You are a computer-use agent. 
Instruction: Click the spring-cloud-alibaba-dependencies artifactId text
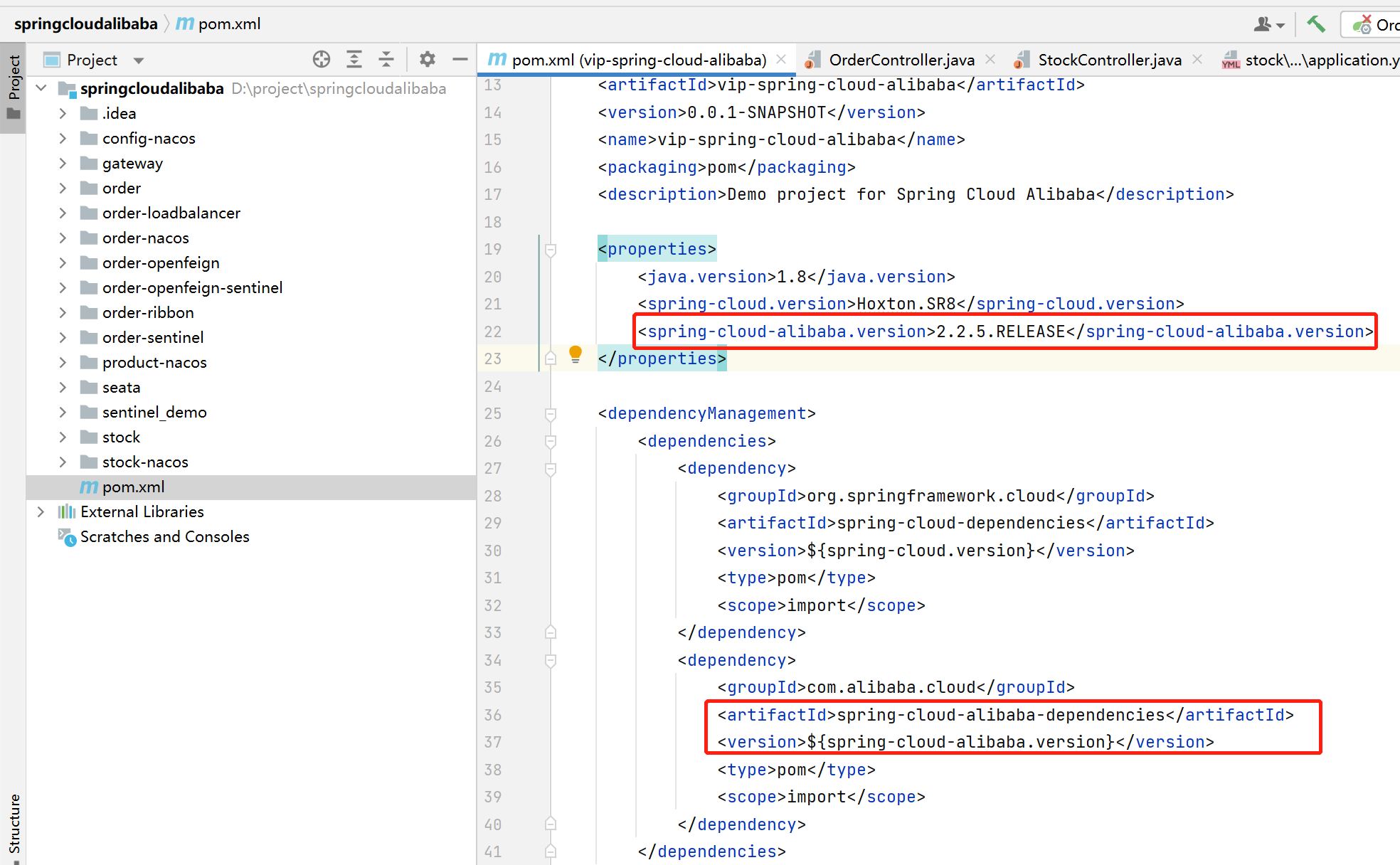pyautogui.click(x=1001, y=715)
